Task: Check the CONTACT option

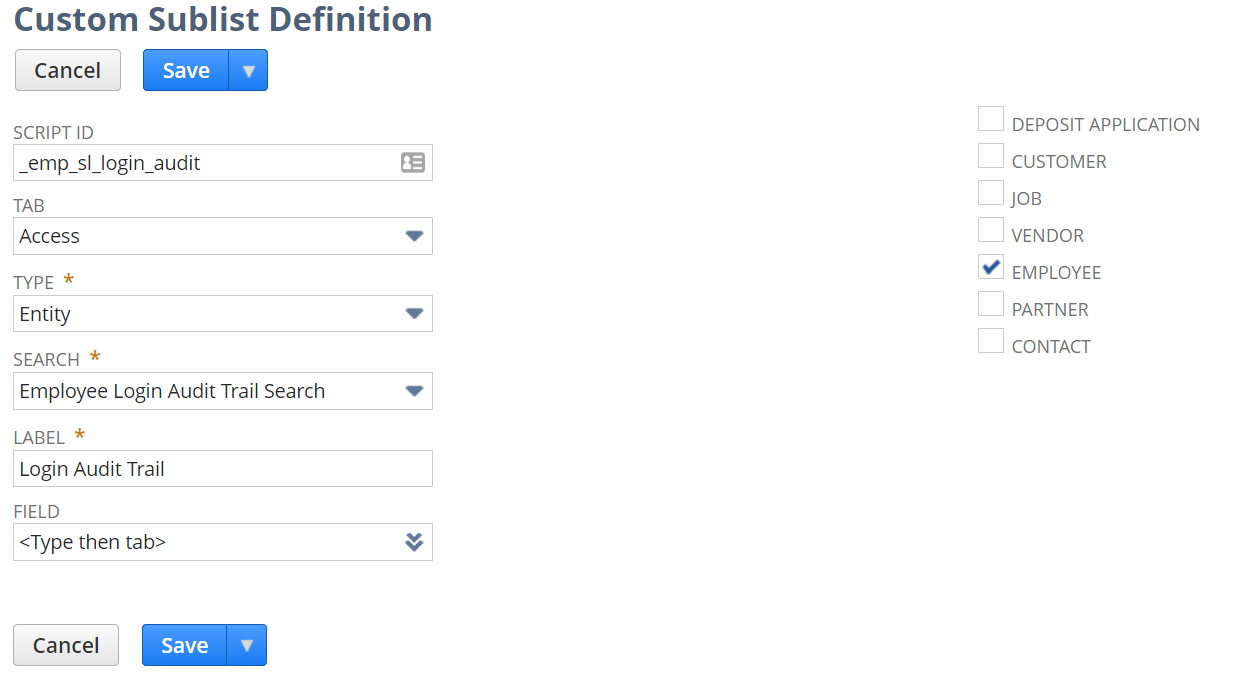Action: coord(990,340)
